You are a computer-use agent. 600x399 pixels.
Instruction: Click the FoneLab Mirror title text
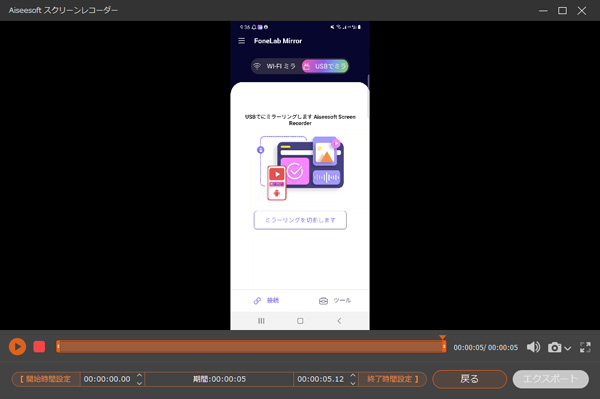278,41
